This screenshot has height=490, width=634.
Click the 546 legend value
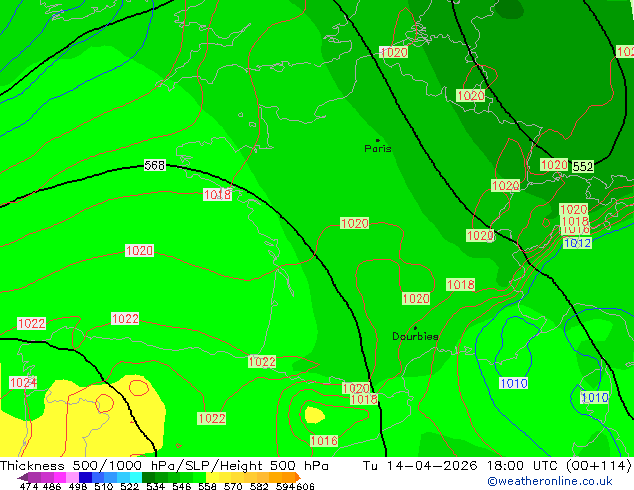[182, 486]
